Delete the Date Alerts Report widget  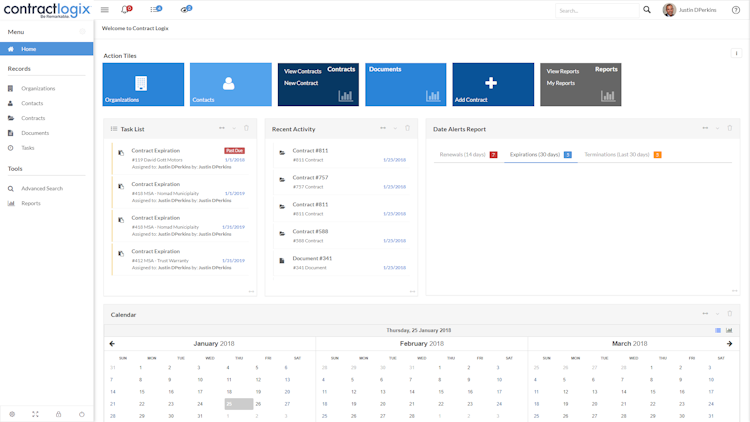(x=730, y=128)
